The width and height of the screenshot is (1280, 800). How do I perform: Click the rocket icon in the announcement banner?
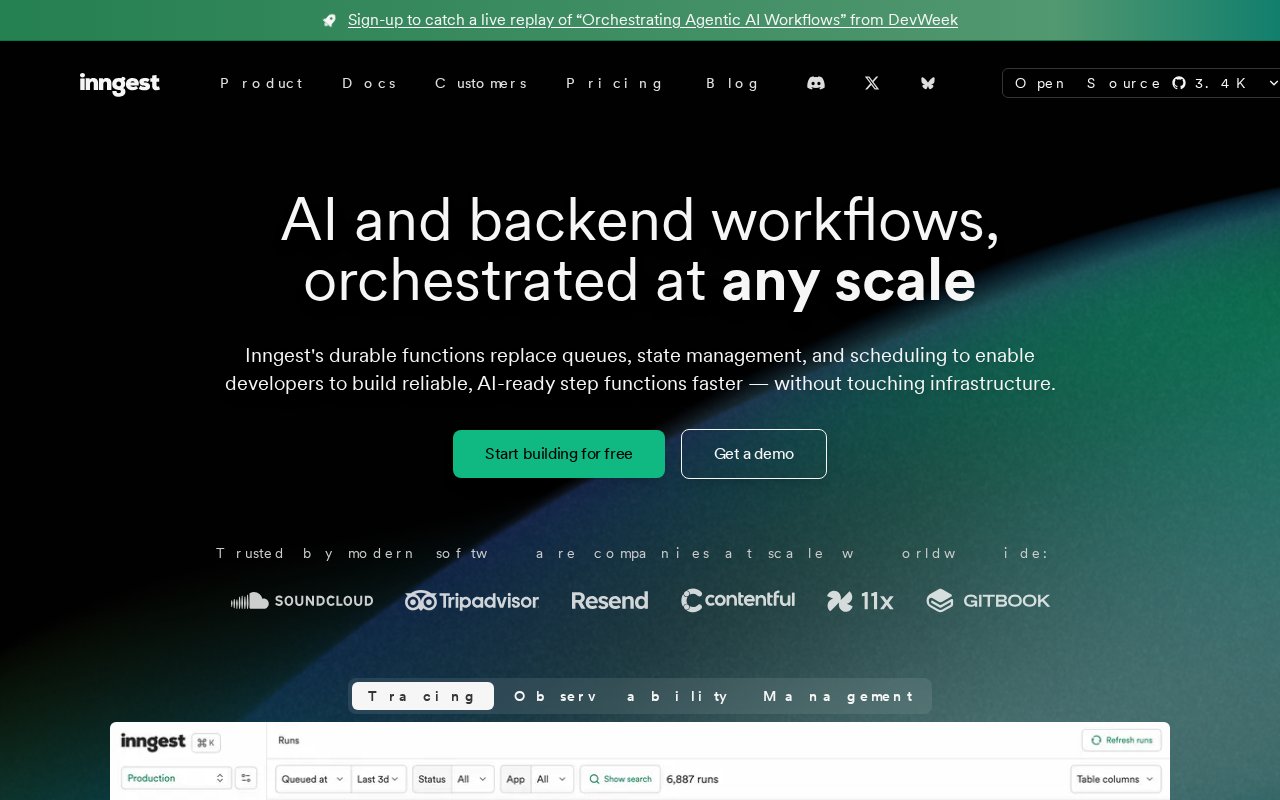pos(330,20)
